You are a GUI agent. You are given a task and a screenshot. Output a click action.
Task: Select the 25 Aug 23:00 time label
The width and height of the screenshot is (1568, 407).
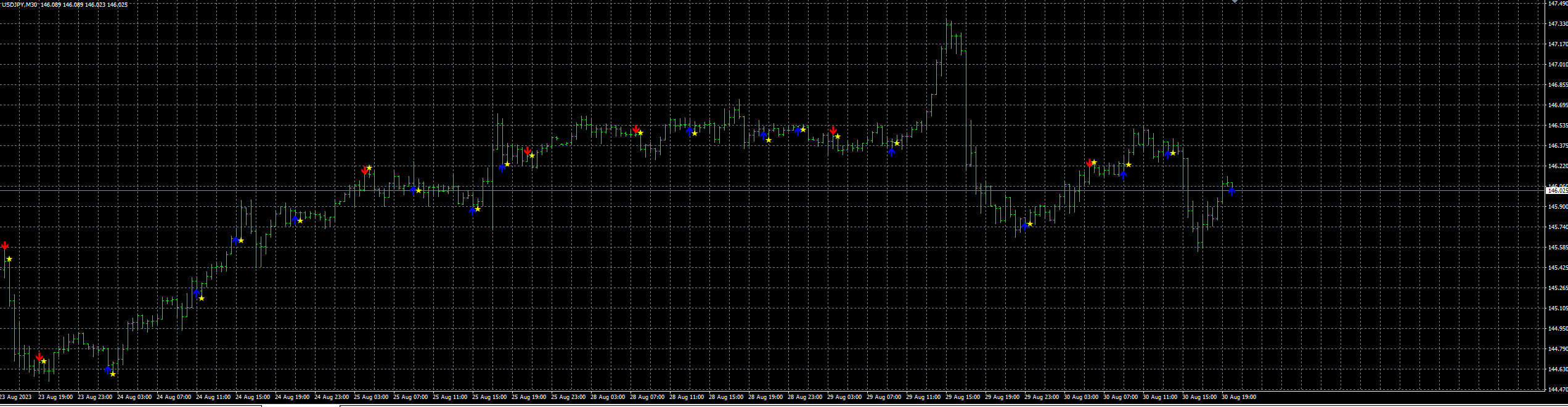(568, 397)
